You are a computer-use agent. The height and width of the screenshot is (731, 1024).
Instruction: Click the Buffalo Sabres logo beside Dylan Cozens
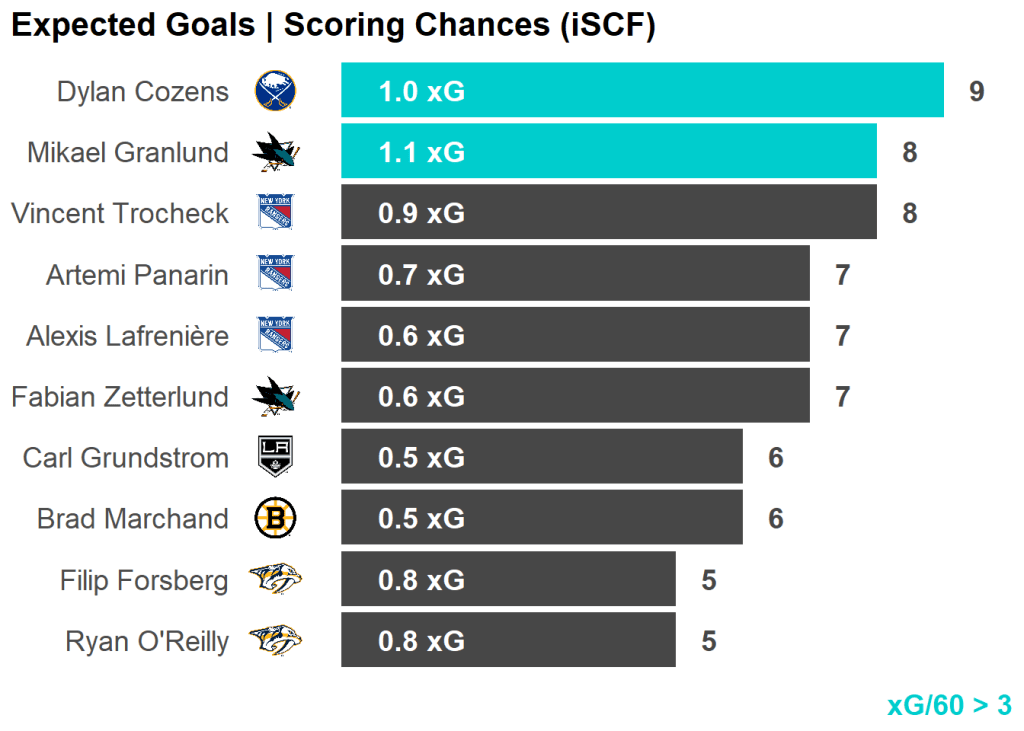point(275,91)
